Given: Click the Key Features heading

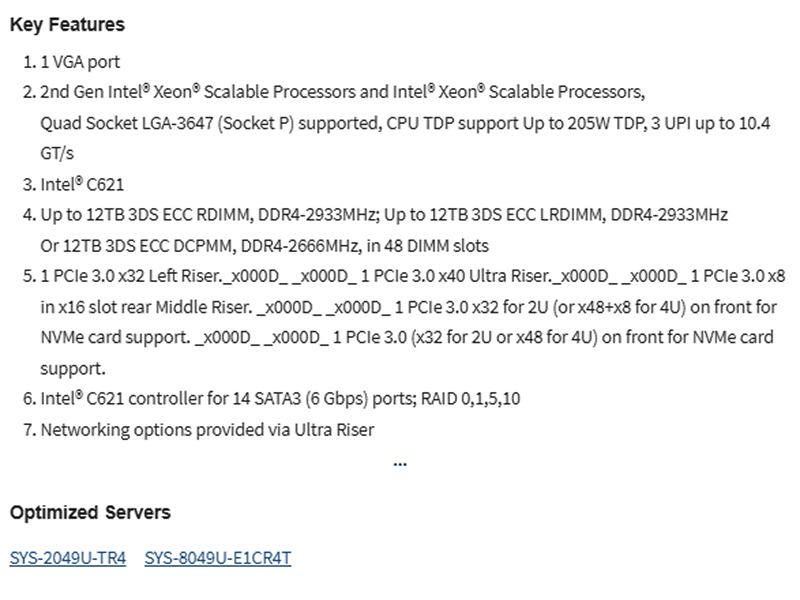Looking at the screenshot, I should (67, 24).
